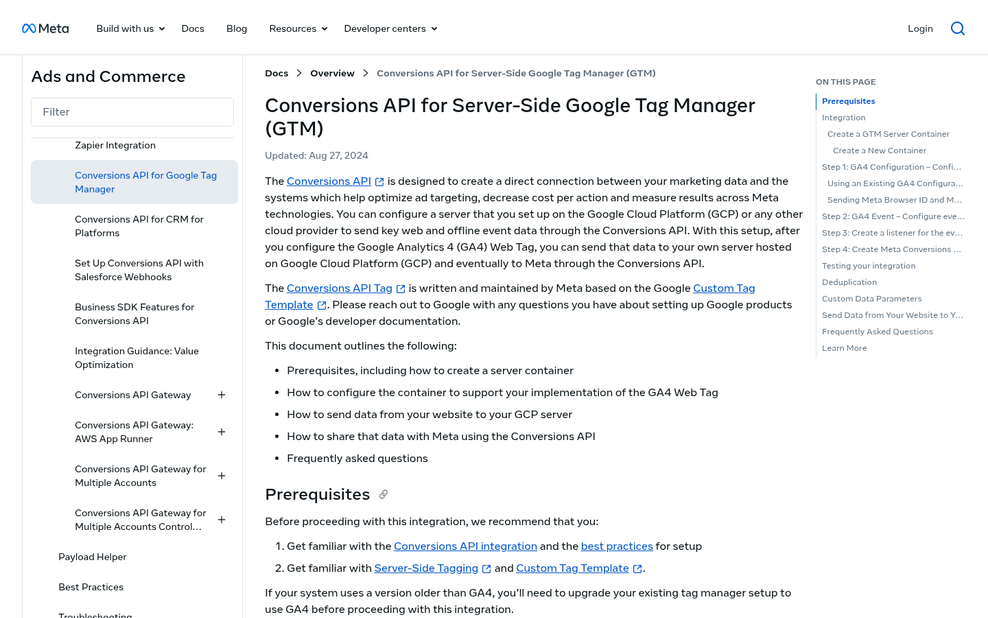This screenshot has height=618, width=988.
Task: Open the search magnifier icon
Action: pyautogui.click(x=957, y=28)
